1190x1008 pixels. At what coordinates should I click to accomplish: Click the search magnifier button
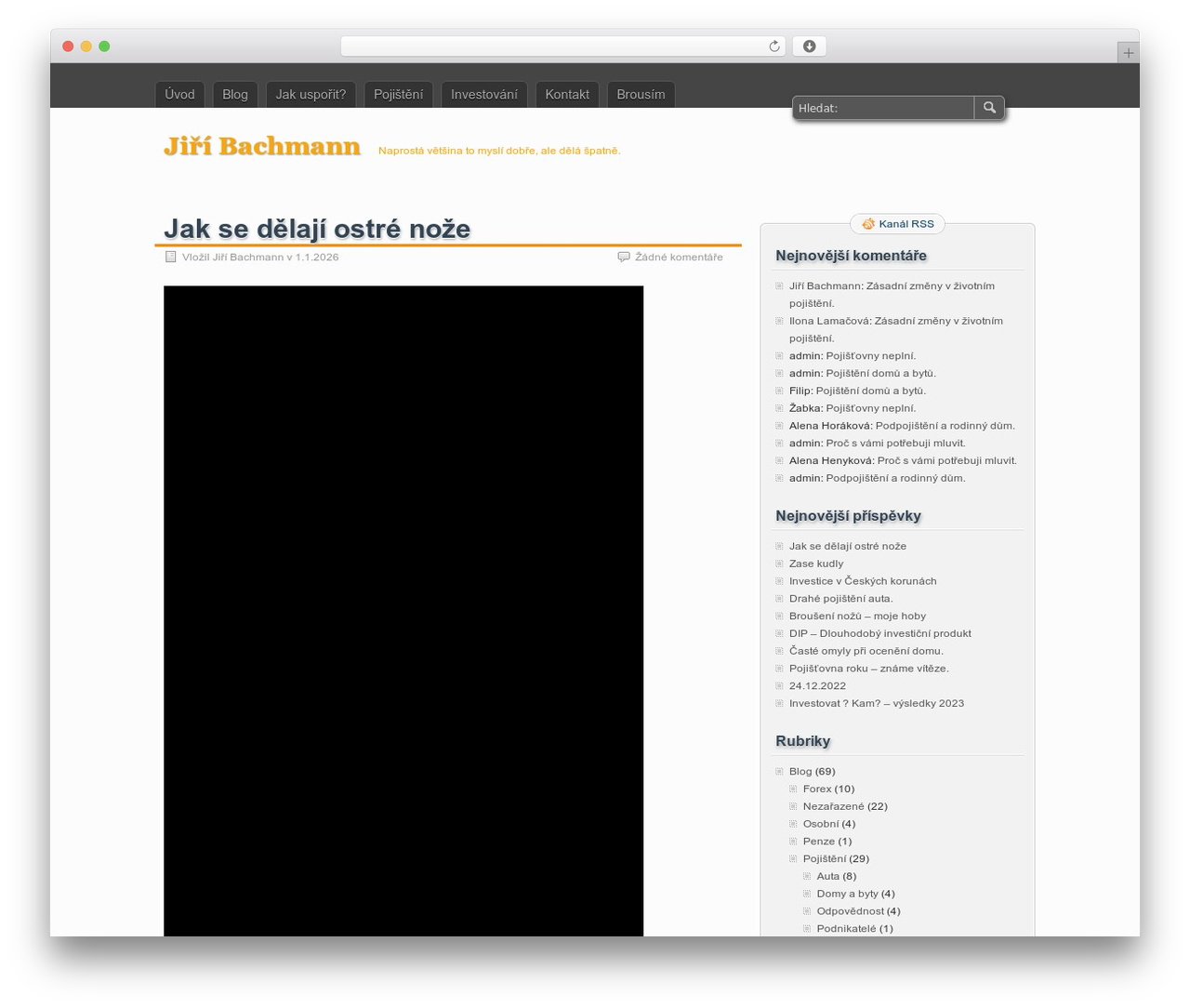tap(989, 108)
